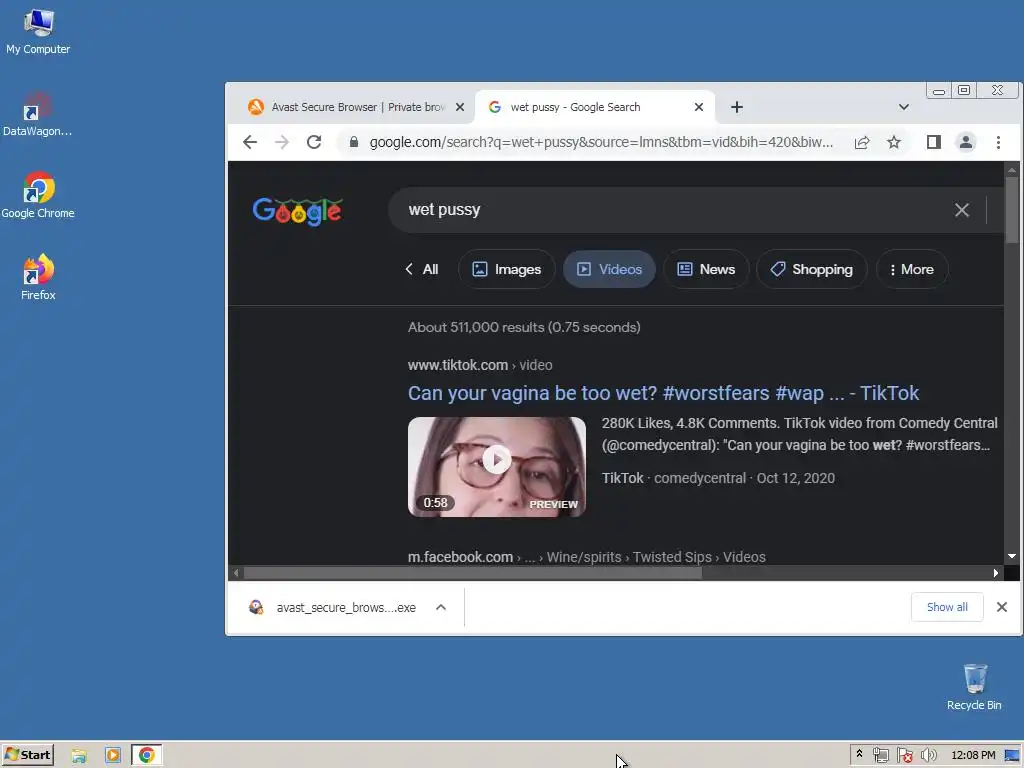Image resolution: width=1024 pixels, height=768 pixels.
Task: Switch to Images results filter
Action: 507,269
